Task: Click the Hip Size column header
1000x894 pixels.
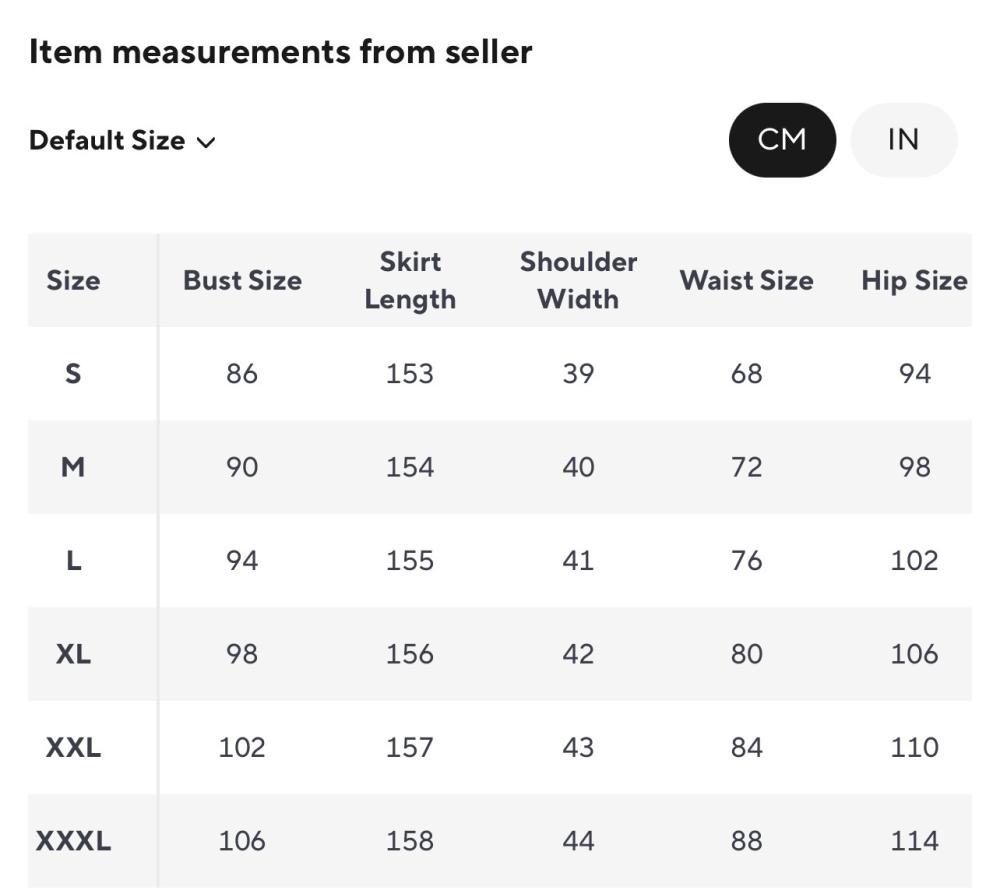Action: [x=914, y=280]
